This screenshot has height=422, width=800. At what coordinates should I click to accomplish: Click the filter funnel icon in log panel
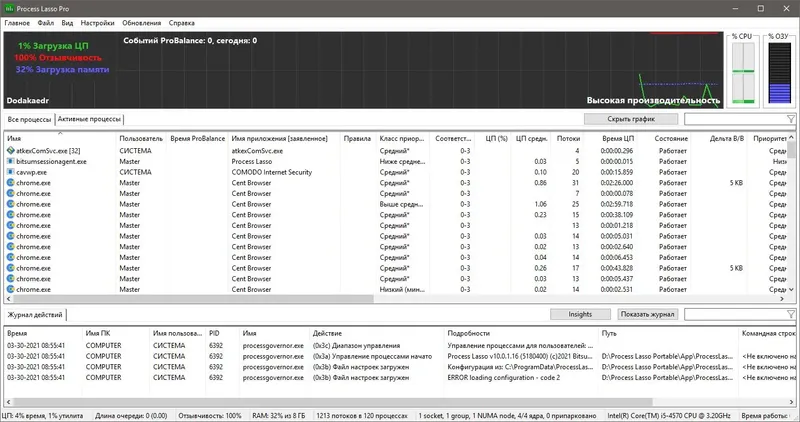[790, 314]
